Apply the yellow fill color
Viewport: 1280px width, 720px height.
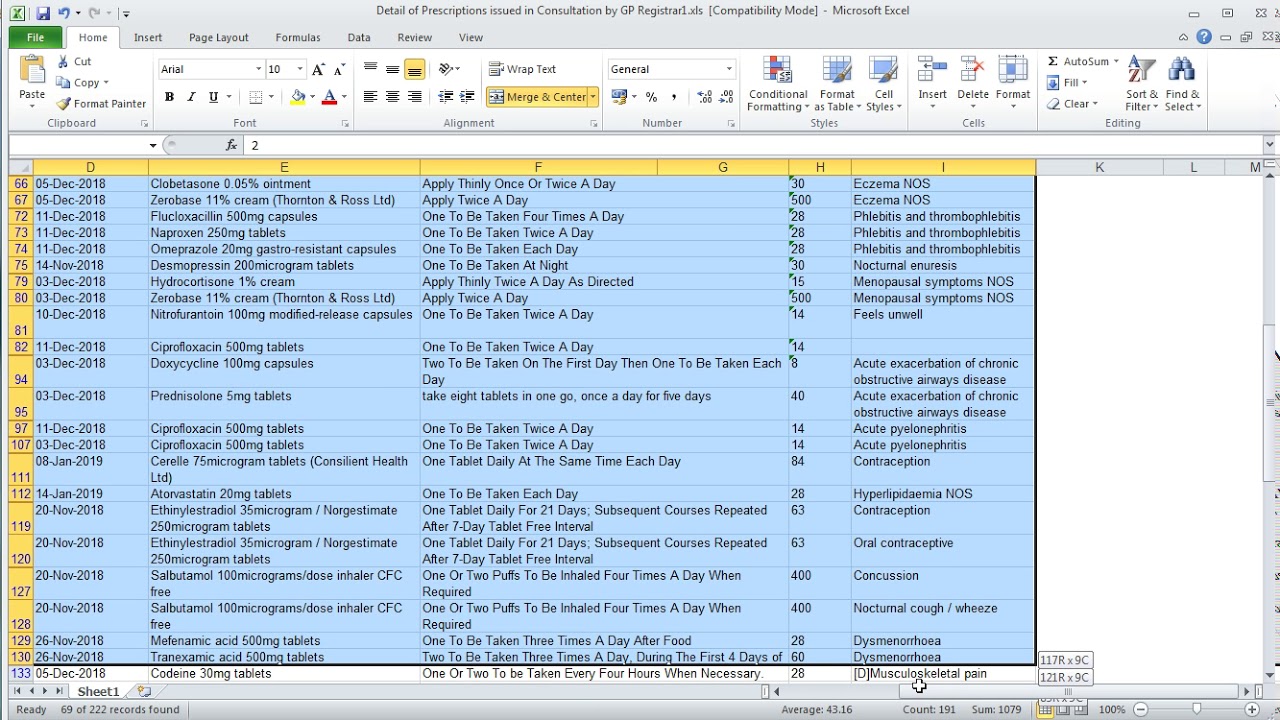click(x=298, y=97)
